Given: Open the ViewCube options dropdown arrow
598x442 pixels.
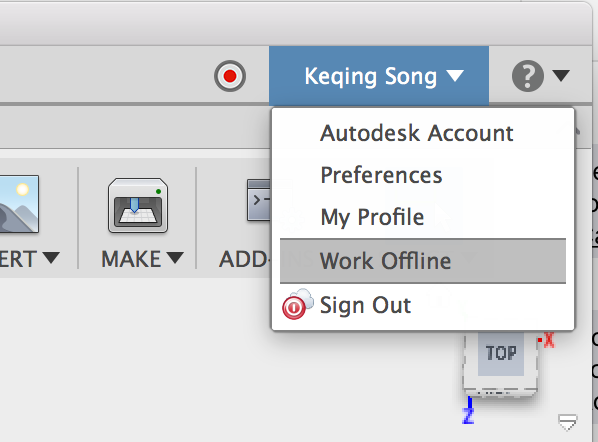Looking at the screenshot, I should pos(567,423).
